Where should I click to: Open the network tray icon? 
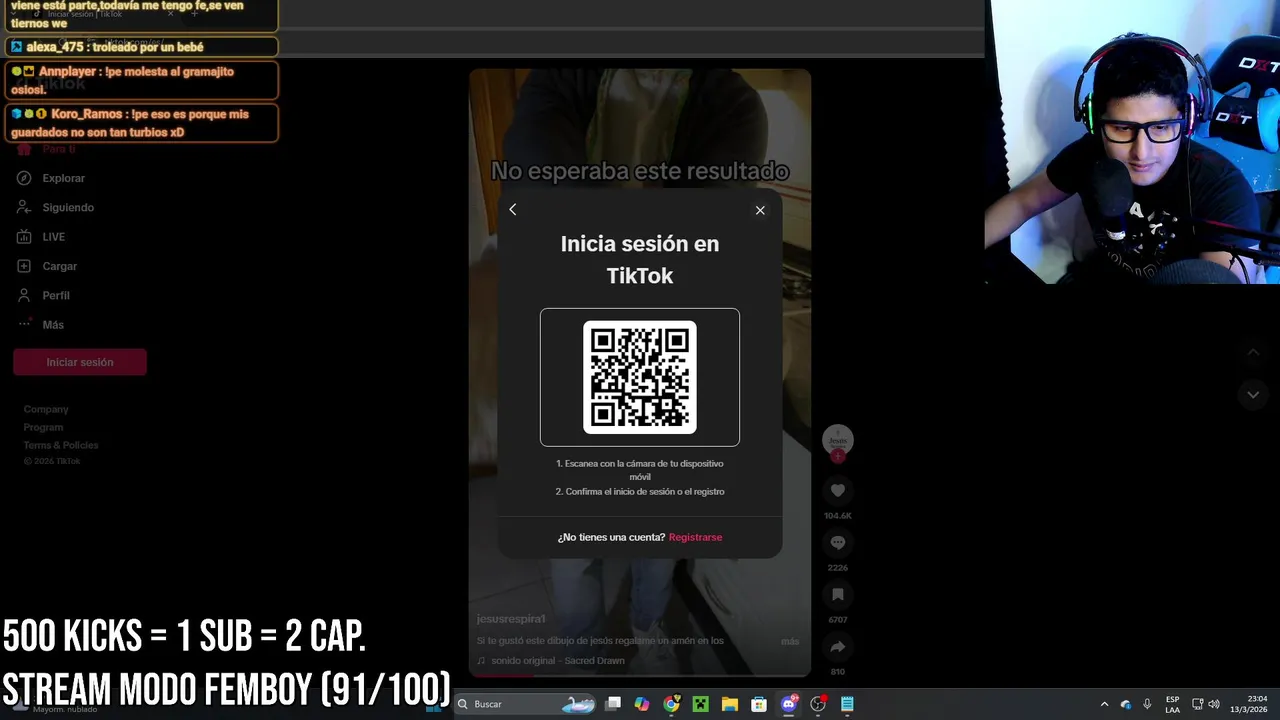click(1197, 704)
